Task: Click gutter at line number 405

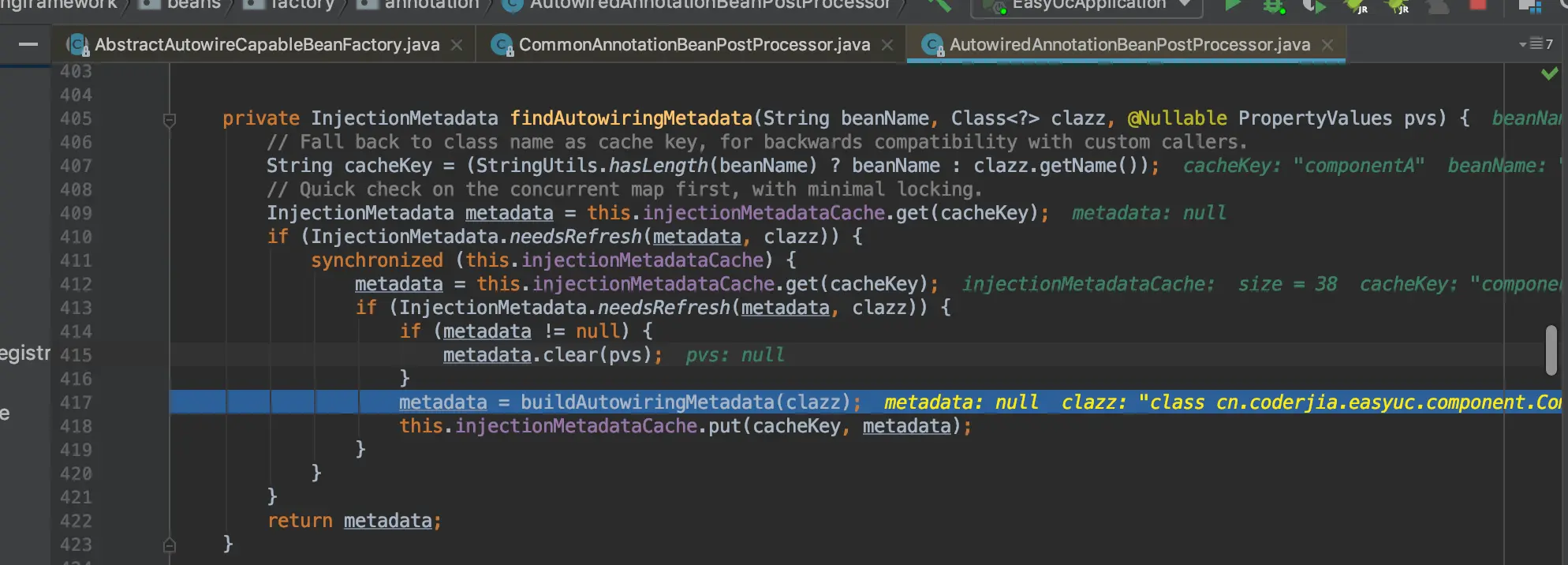Action: click(76, 118)
